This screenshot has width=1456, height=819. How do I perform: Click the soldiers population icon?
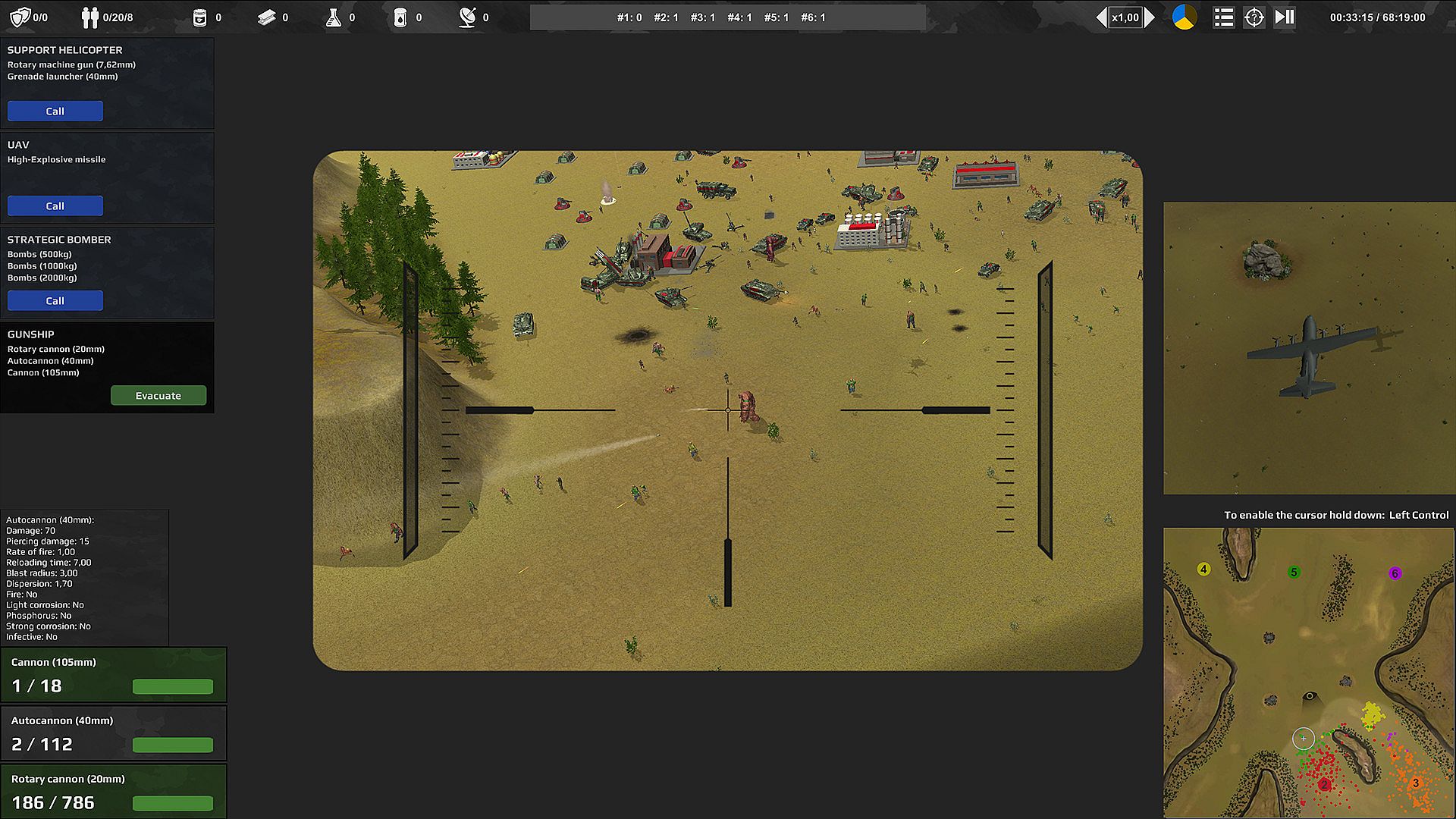pos(90,17)
